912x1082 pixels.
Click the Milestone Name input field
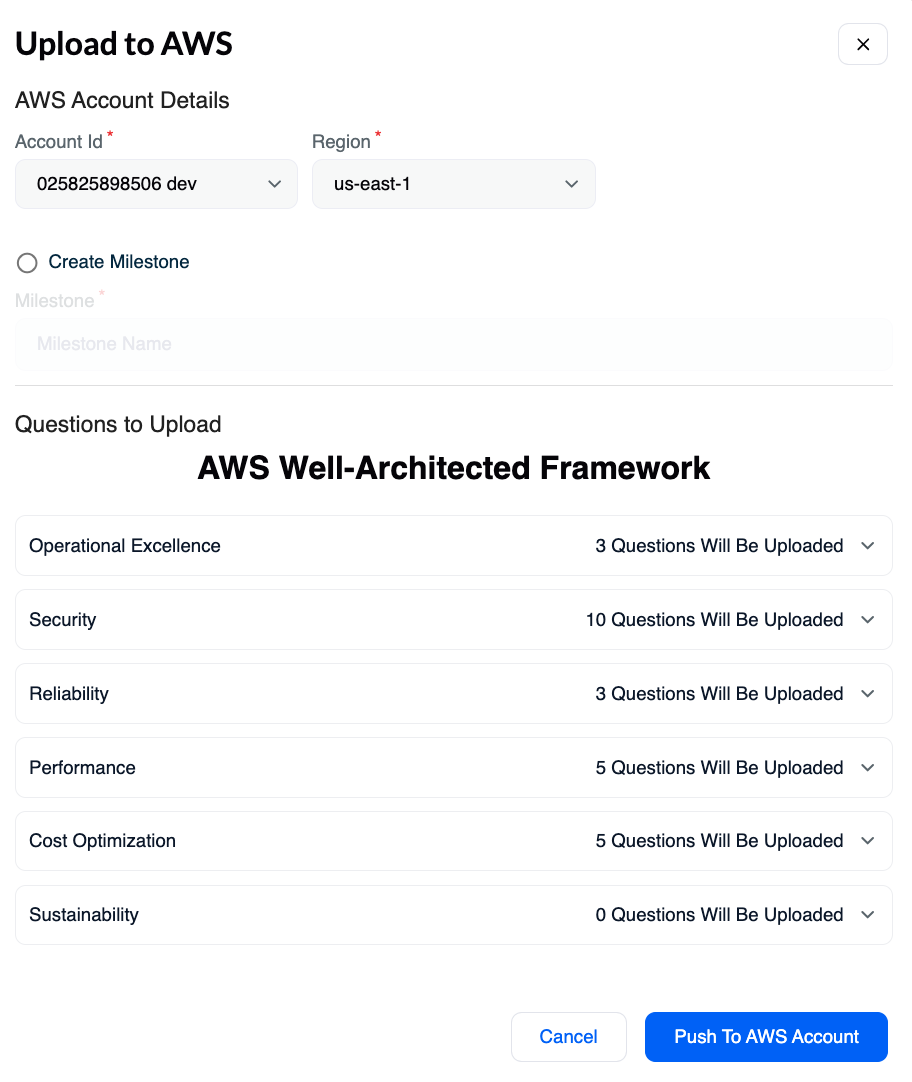pos(453,344)
